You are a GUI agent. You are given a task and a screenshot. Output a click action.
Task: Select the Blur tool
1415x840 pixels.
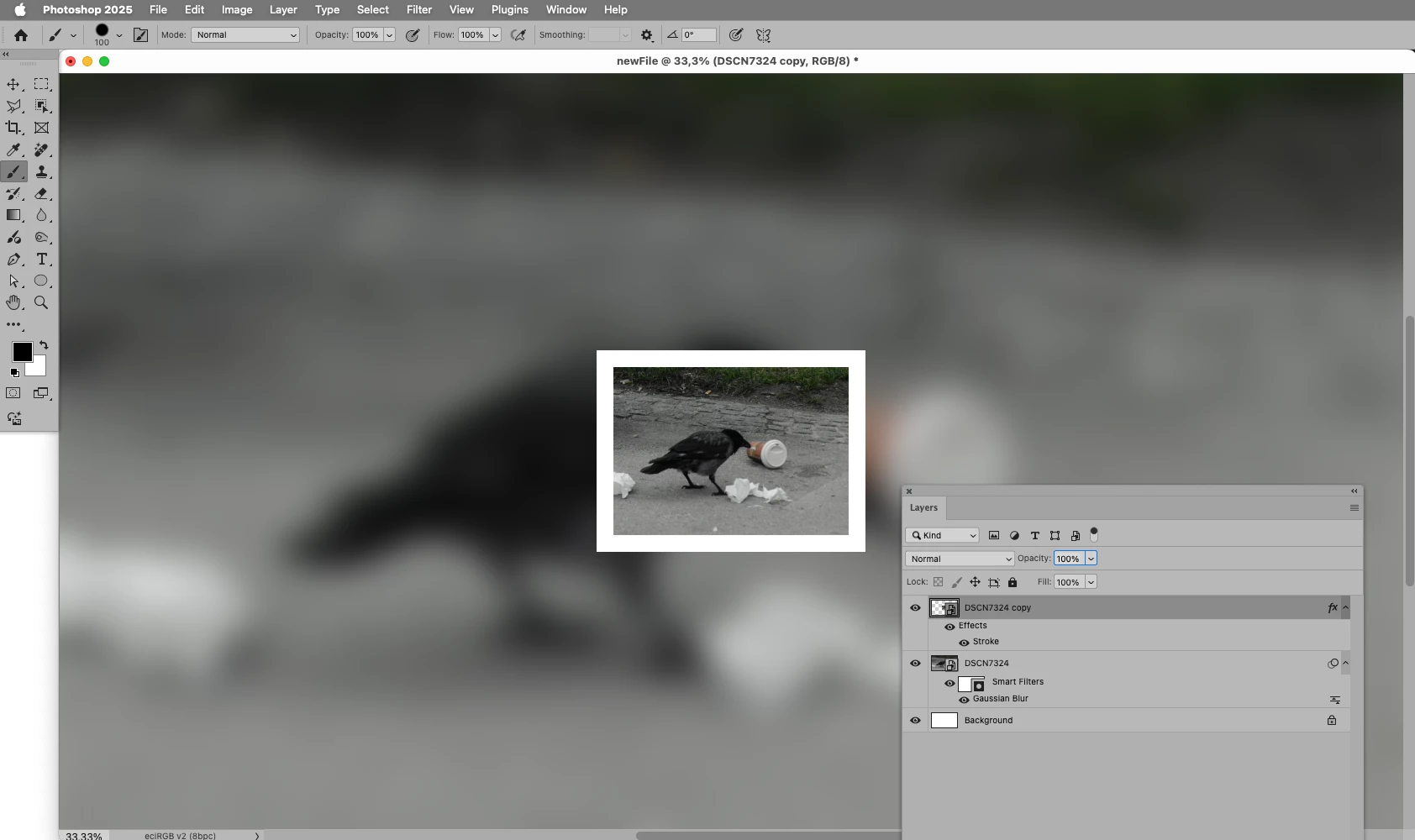click(41, 215)
